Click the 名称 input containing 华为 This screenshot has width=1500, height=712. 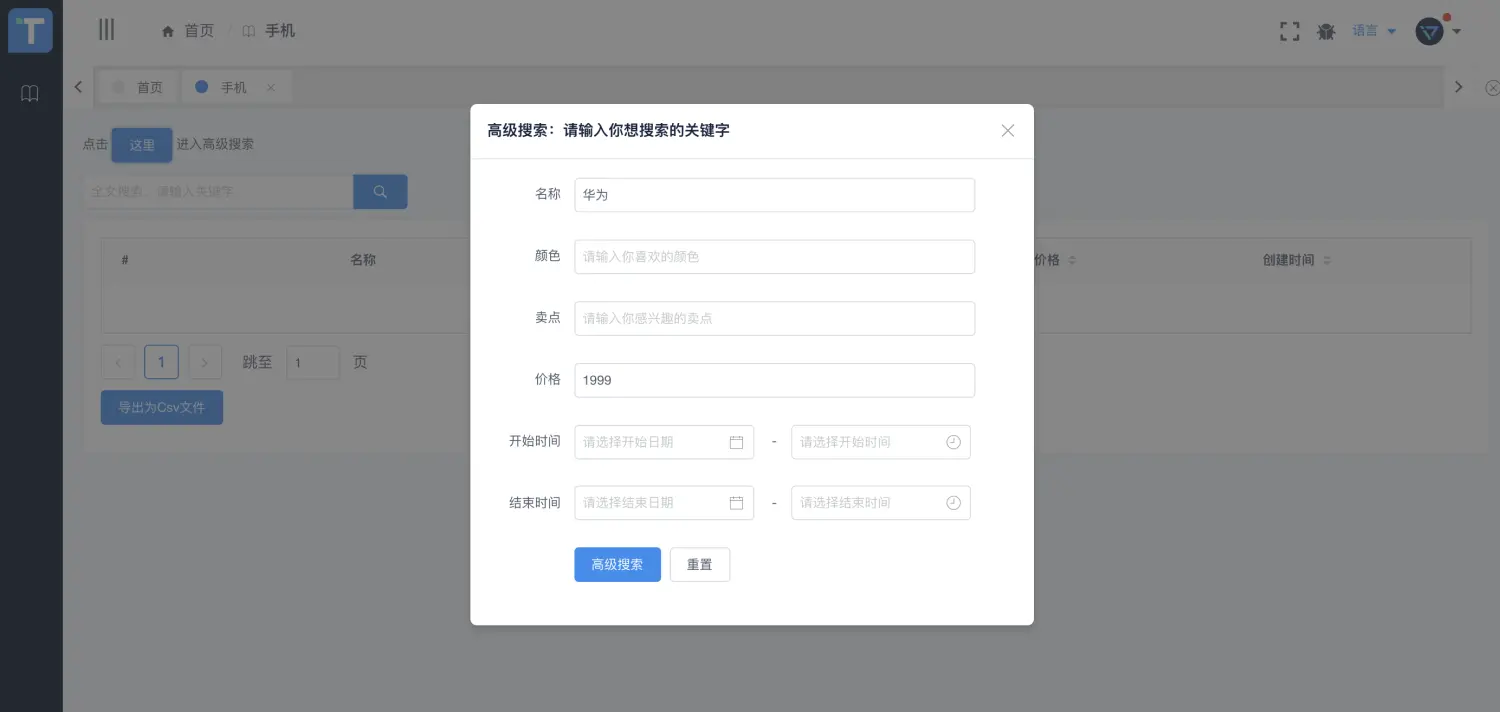(774, 195)
